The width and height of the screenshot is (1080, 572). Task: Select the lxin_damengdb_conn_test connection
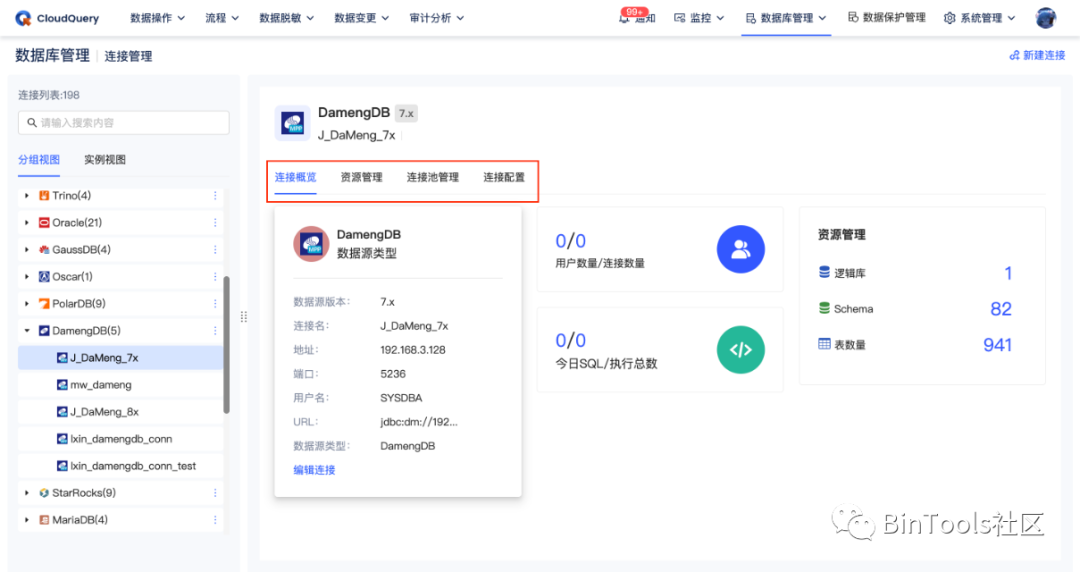121,466
